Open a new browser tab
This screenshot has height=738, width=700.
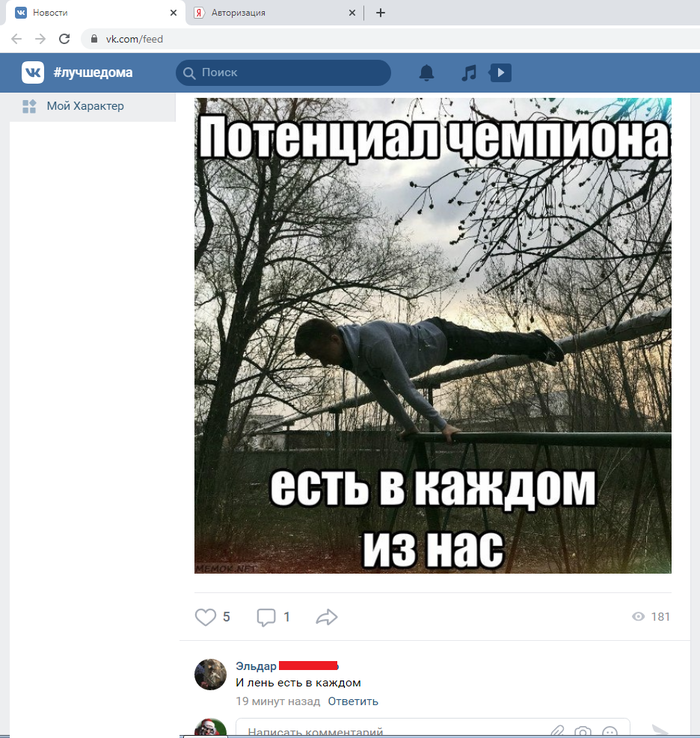tap(380, 13)
